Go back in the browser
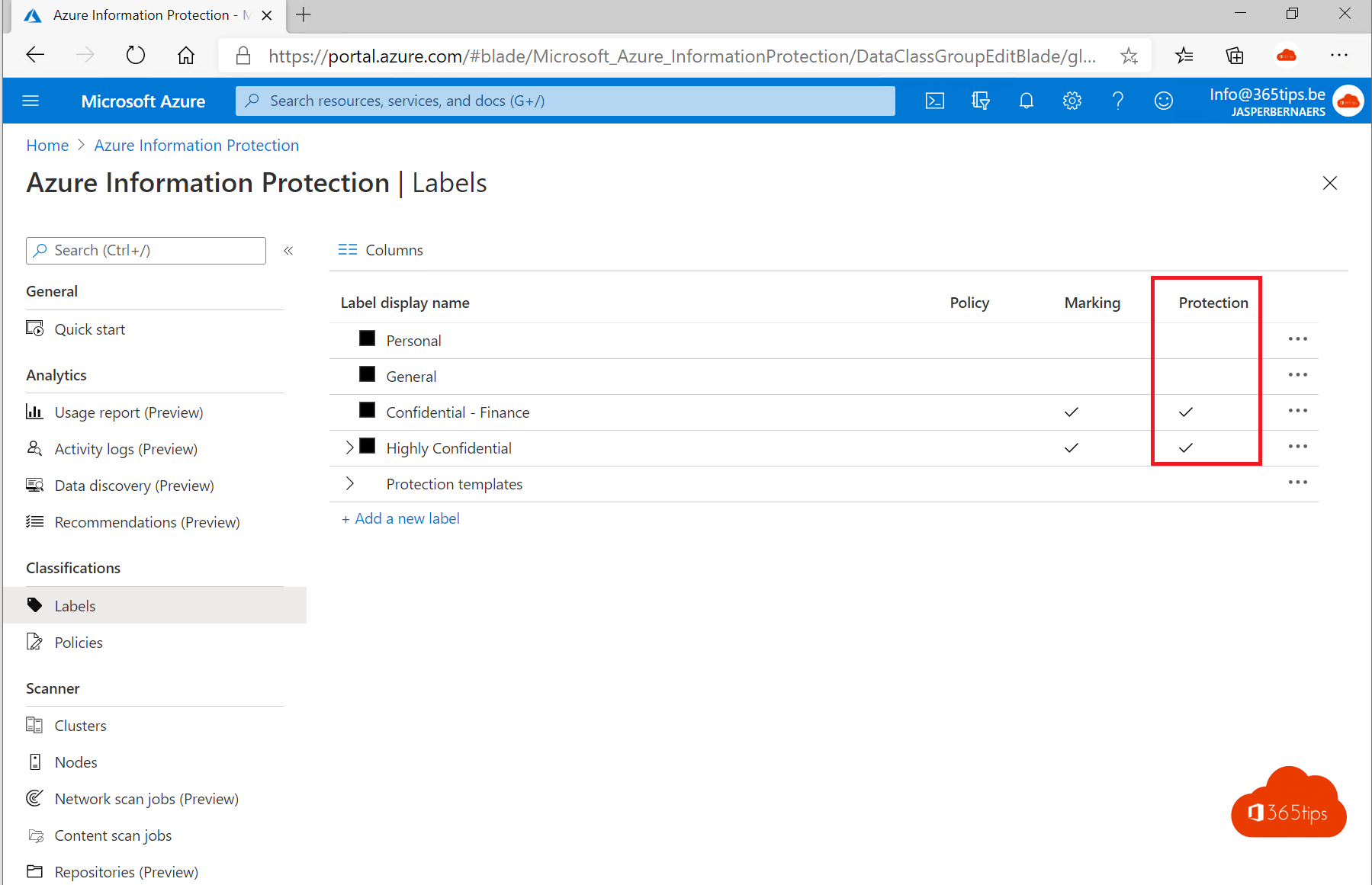This screenshot has width=1372, height=885. click(35, 55)
